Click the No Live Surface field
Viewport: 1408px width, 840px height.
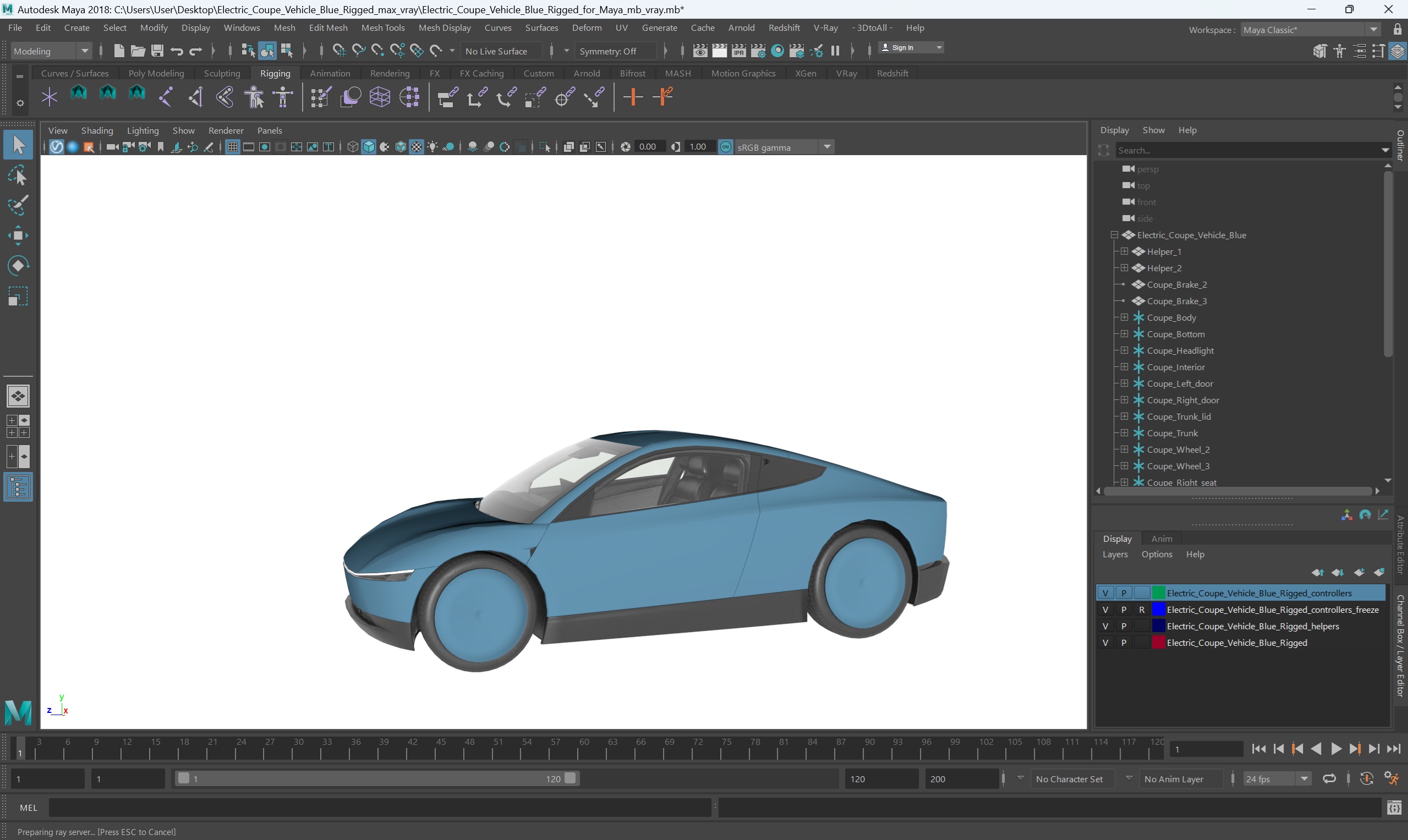pos(501,51)
